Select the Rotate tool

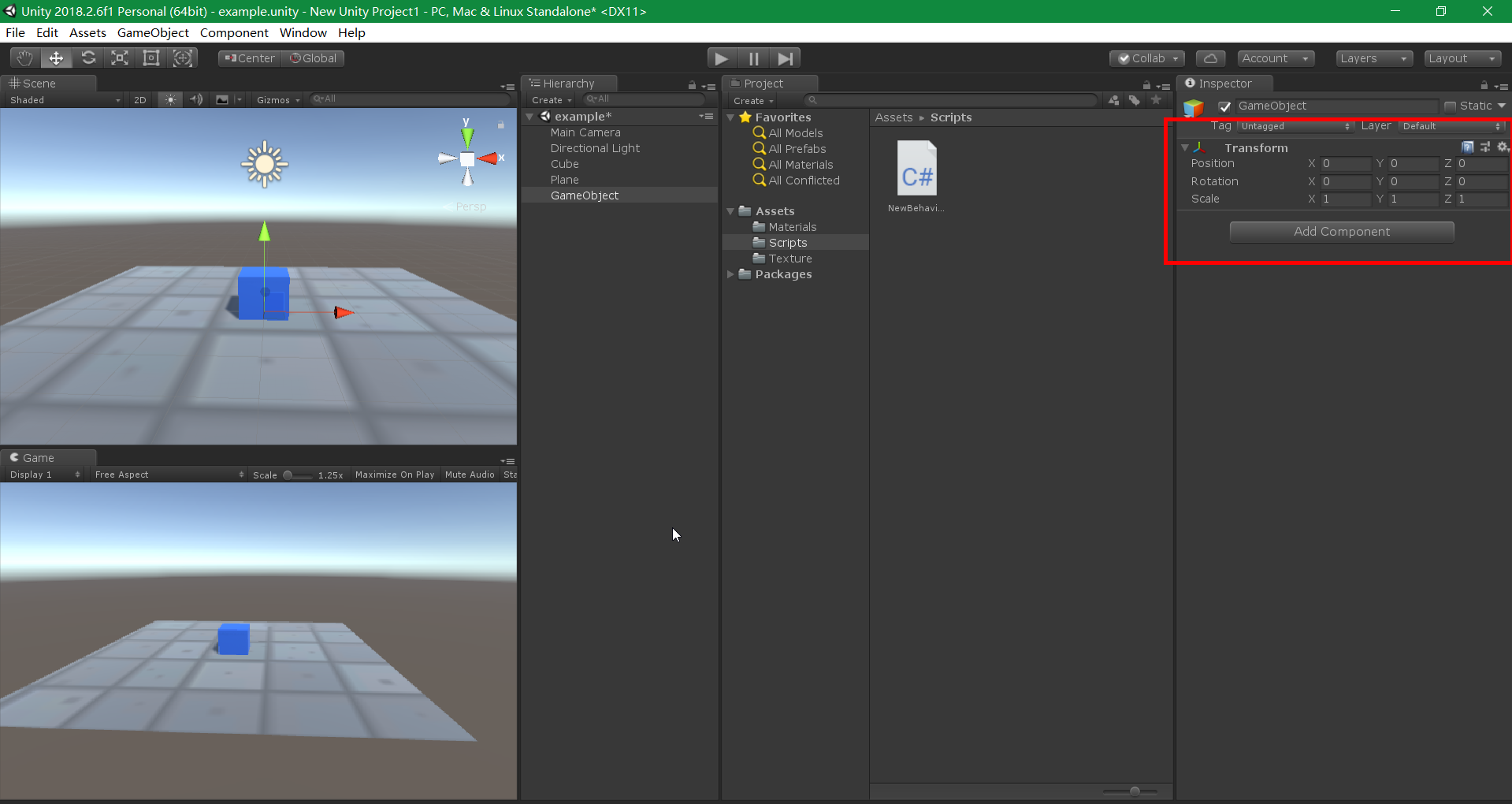(x=88, y=58)
